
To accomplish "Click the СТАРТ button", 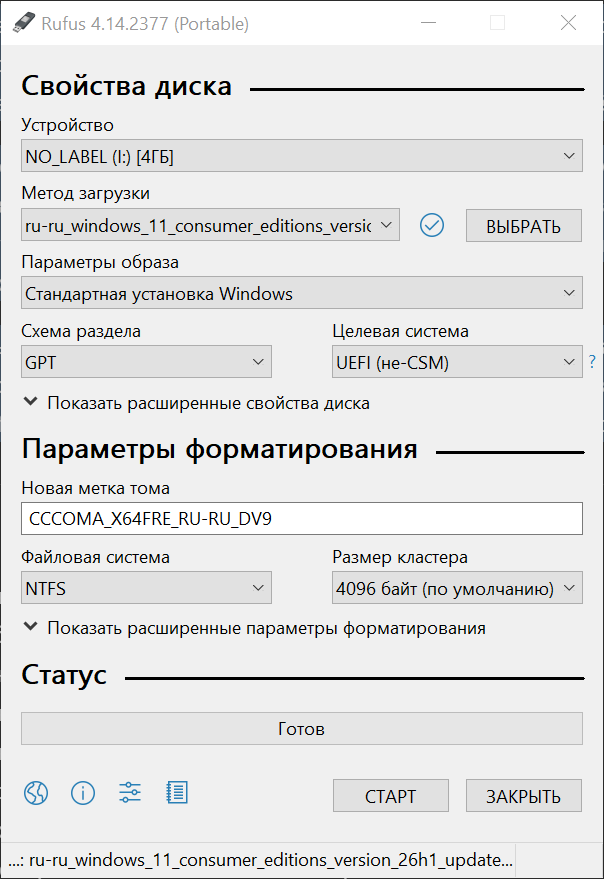I will tap(391, 795).
